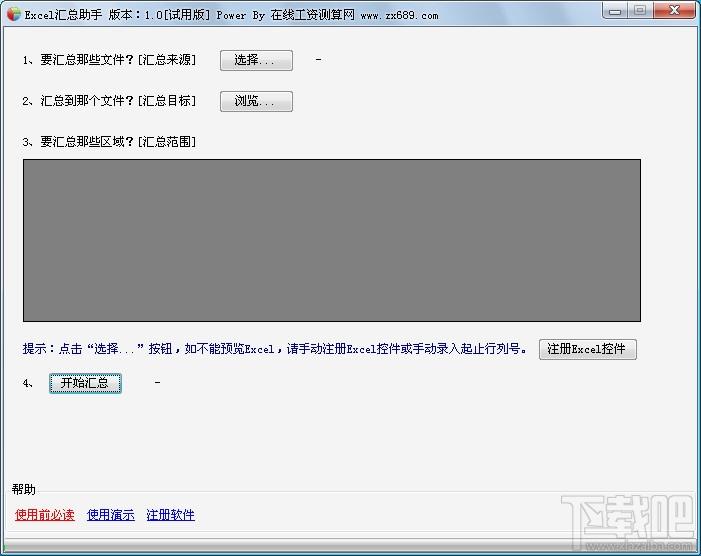Click inside the gray range preview area

[x=331, y=240]
